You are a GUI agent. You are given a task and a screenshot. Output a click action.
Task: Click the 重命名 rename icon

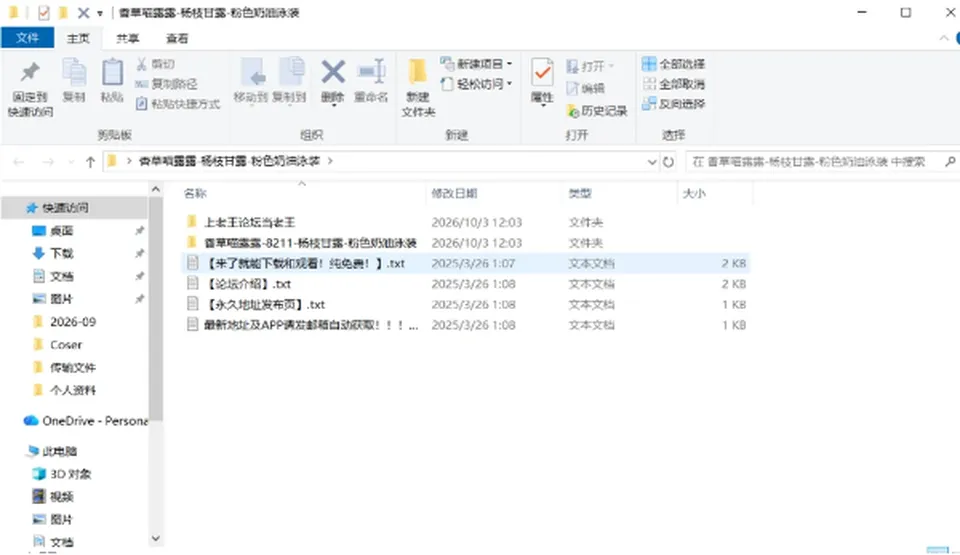coord(372,72)
